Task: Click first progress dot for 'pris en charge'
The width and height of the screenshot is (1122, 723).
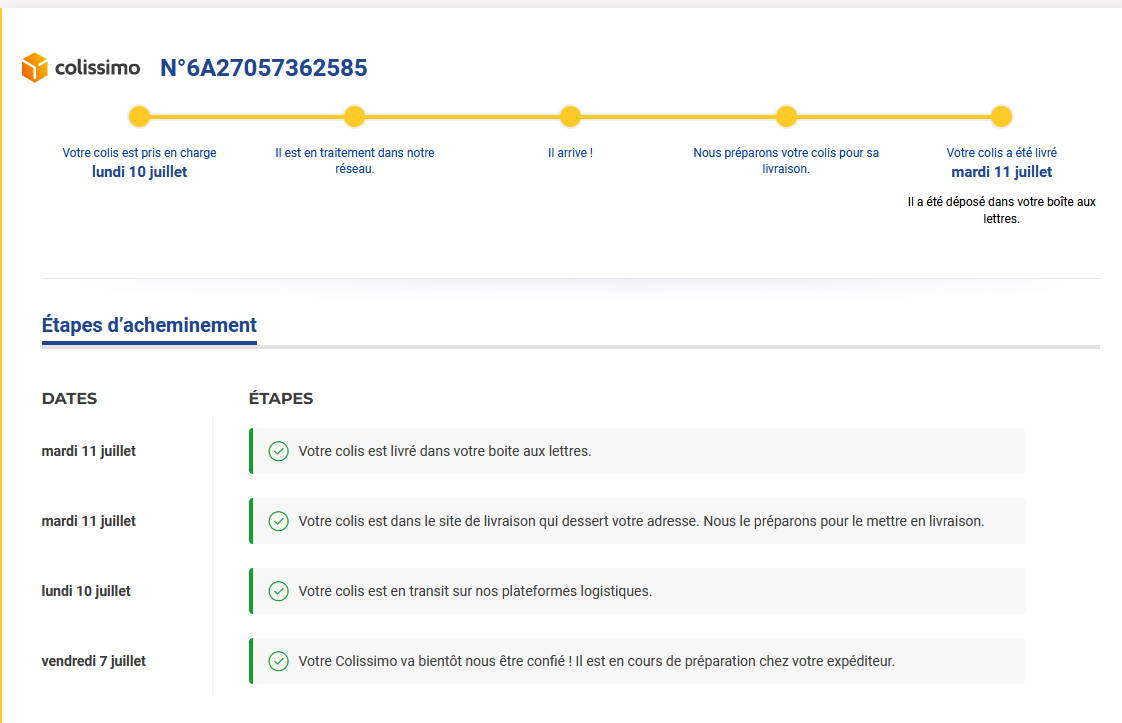Action: tap(140, 117)
